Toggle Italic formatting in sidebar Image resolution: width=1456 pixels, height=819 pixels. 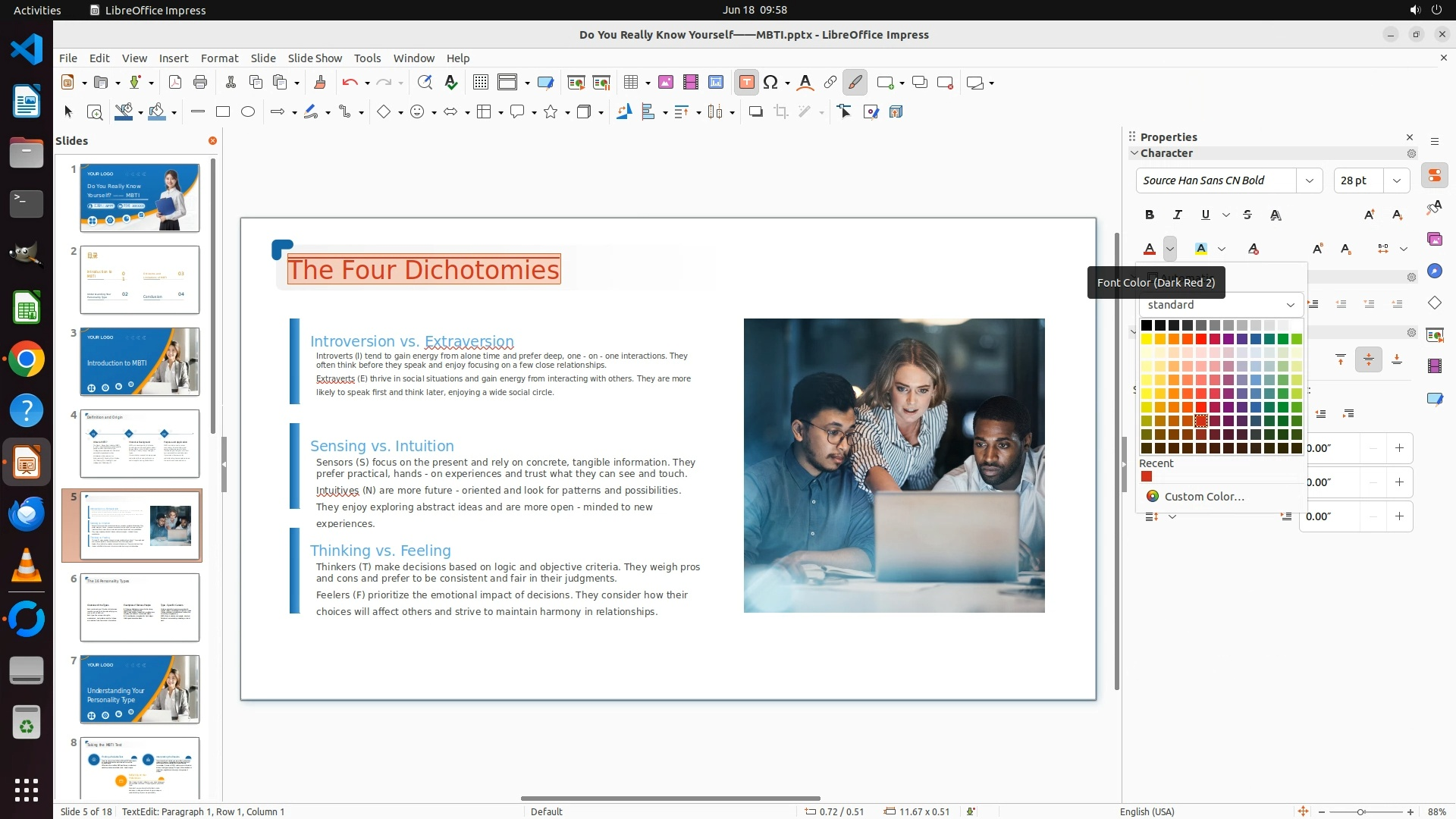coord(1177,215)
